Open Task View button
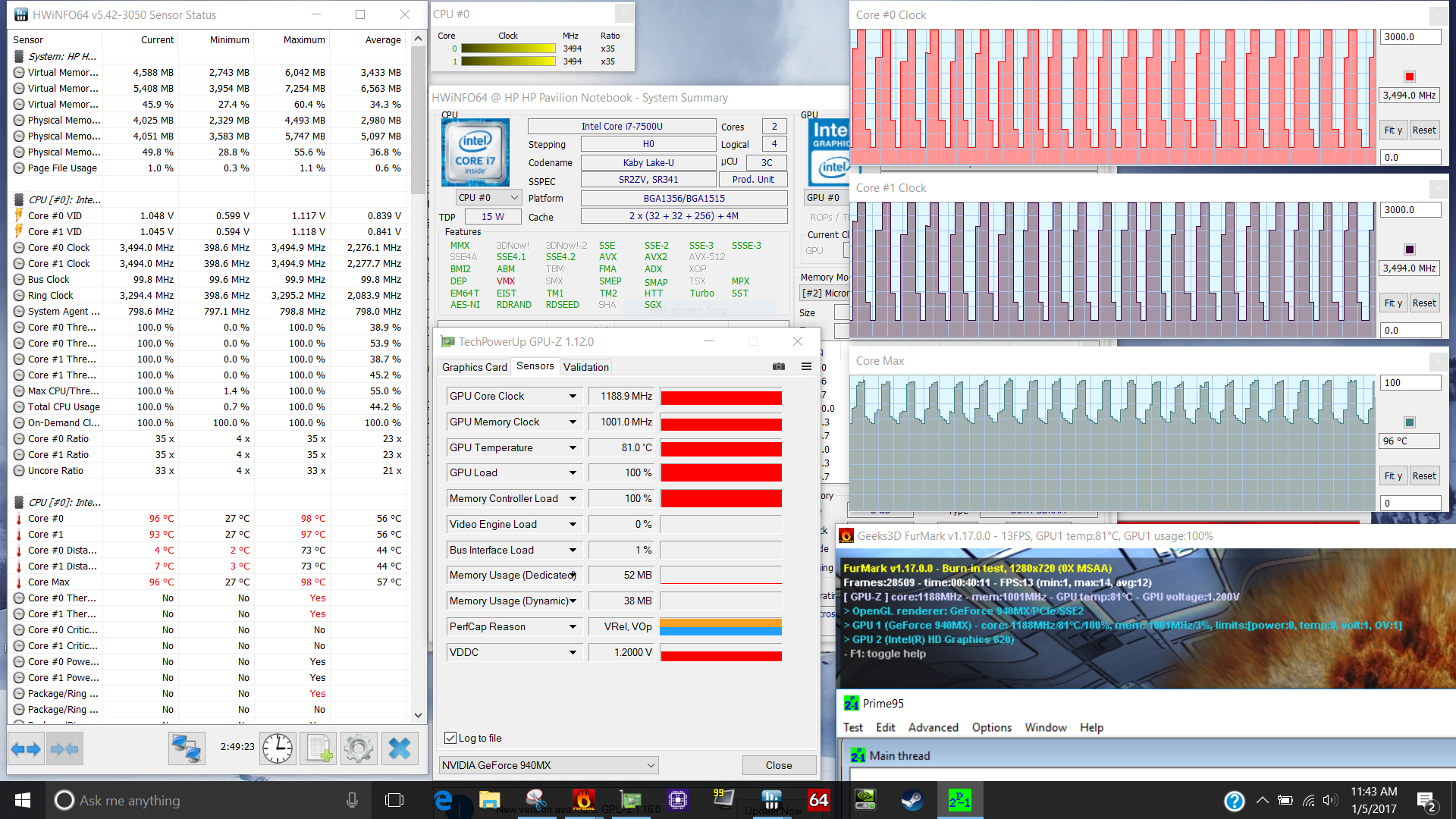 (x=394, y=800)
